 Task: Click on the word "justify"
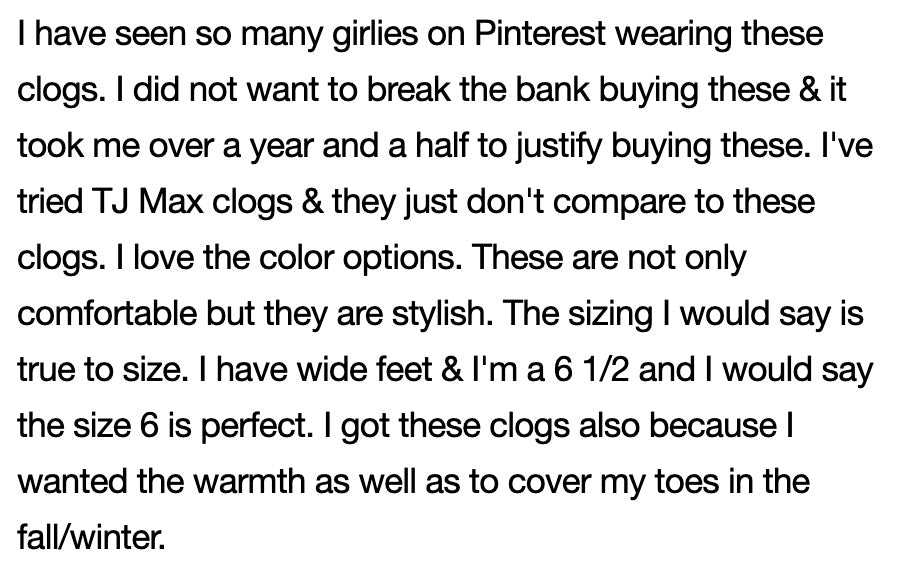point(533,147)
